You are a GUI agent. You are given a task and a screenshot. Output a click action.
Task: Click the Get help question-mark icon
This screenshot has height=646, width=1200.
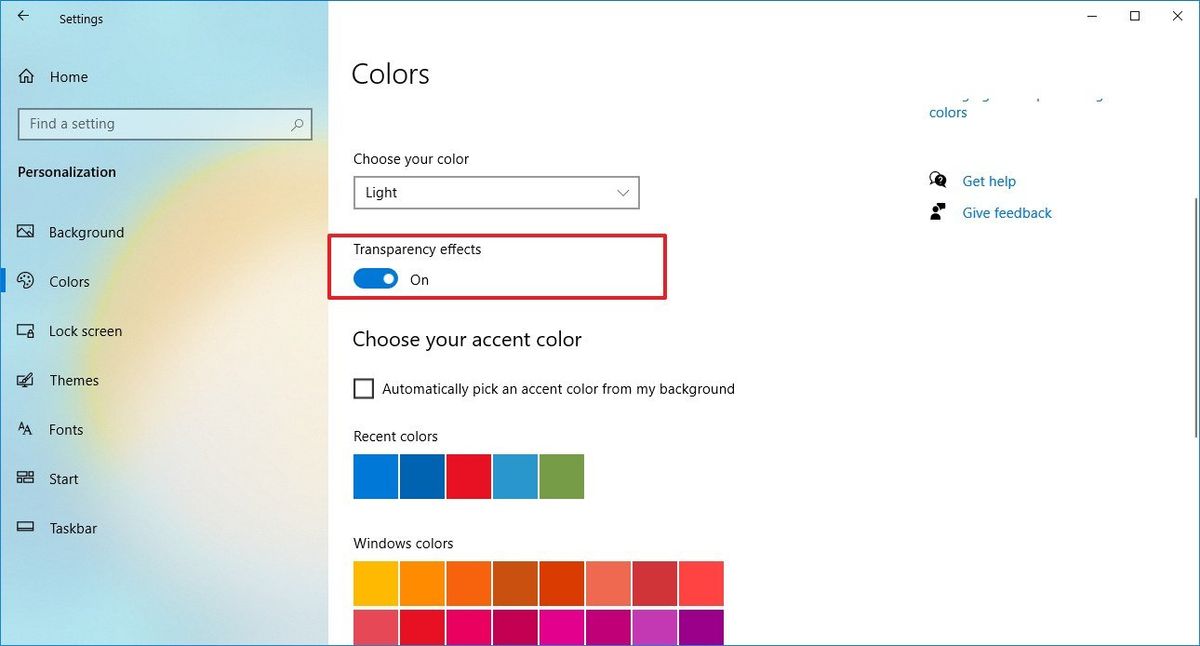tap(937, 180)
